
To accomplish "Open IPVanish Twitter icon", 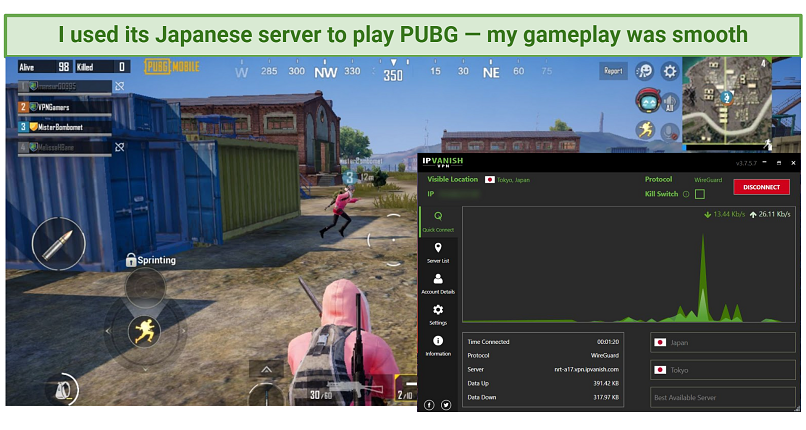I will [446, 405].
